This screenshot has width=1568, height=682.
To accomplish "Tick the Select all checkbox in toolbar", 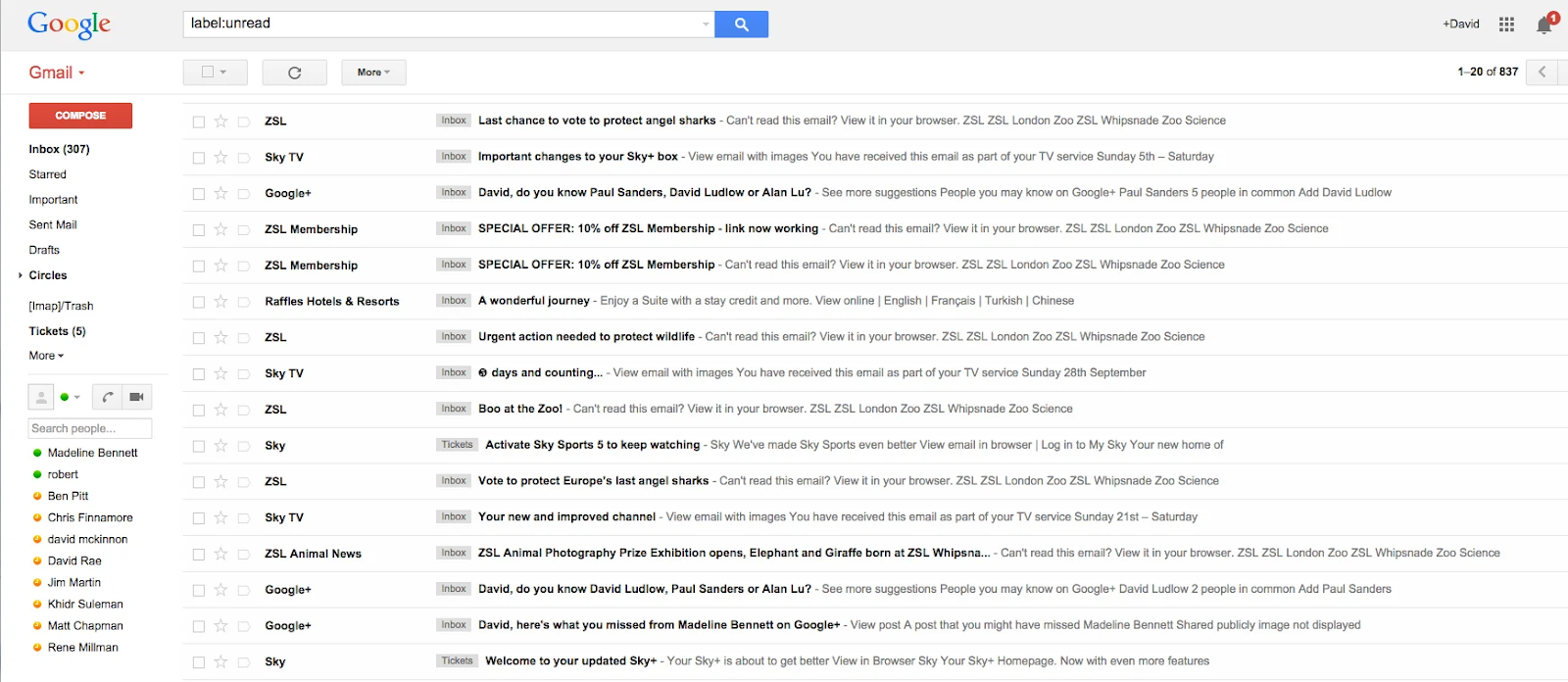I will tap(208, 72).
